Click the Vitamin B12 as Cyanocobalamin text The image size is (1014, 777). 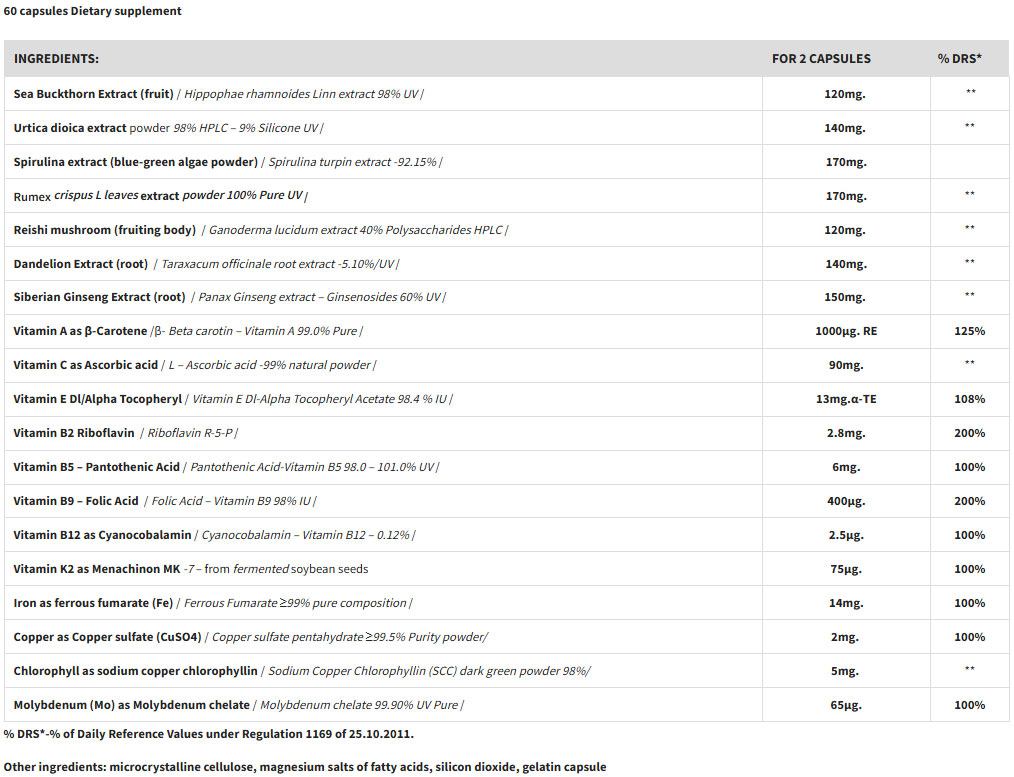coord(101,535)
